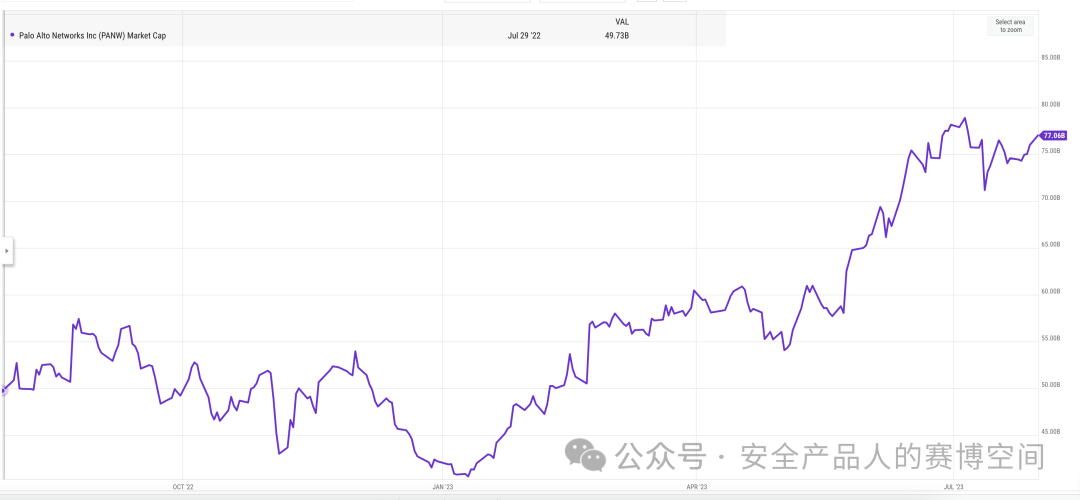Screen dimensions: 1080x500
Task: Click the VAL column header
Action: [x=621, y=22]
